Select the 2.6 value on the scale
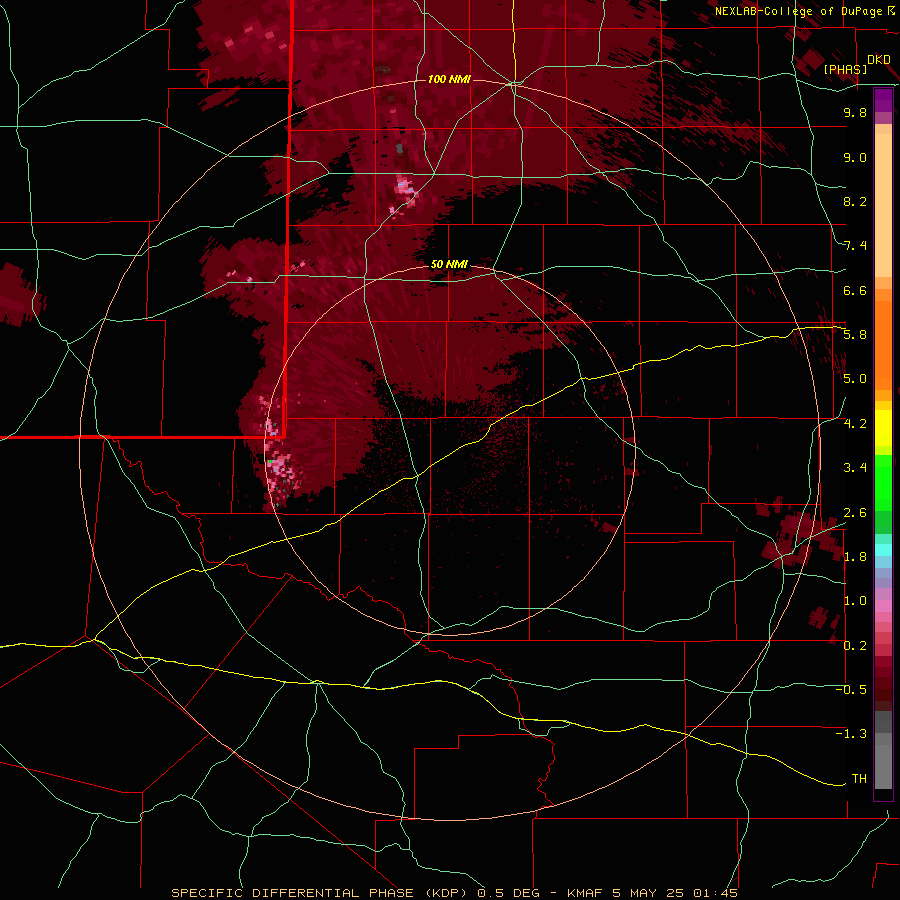This screenshot has height=900, width=900. coord(855,513)
